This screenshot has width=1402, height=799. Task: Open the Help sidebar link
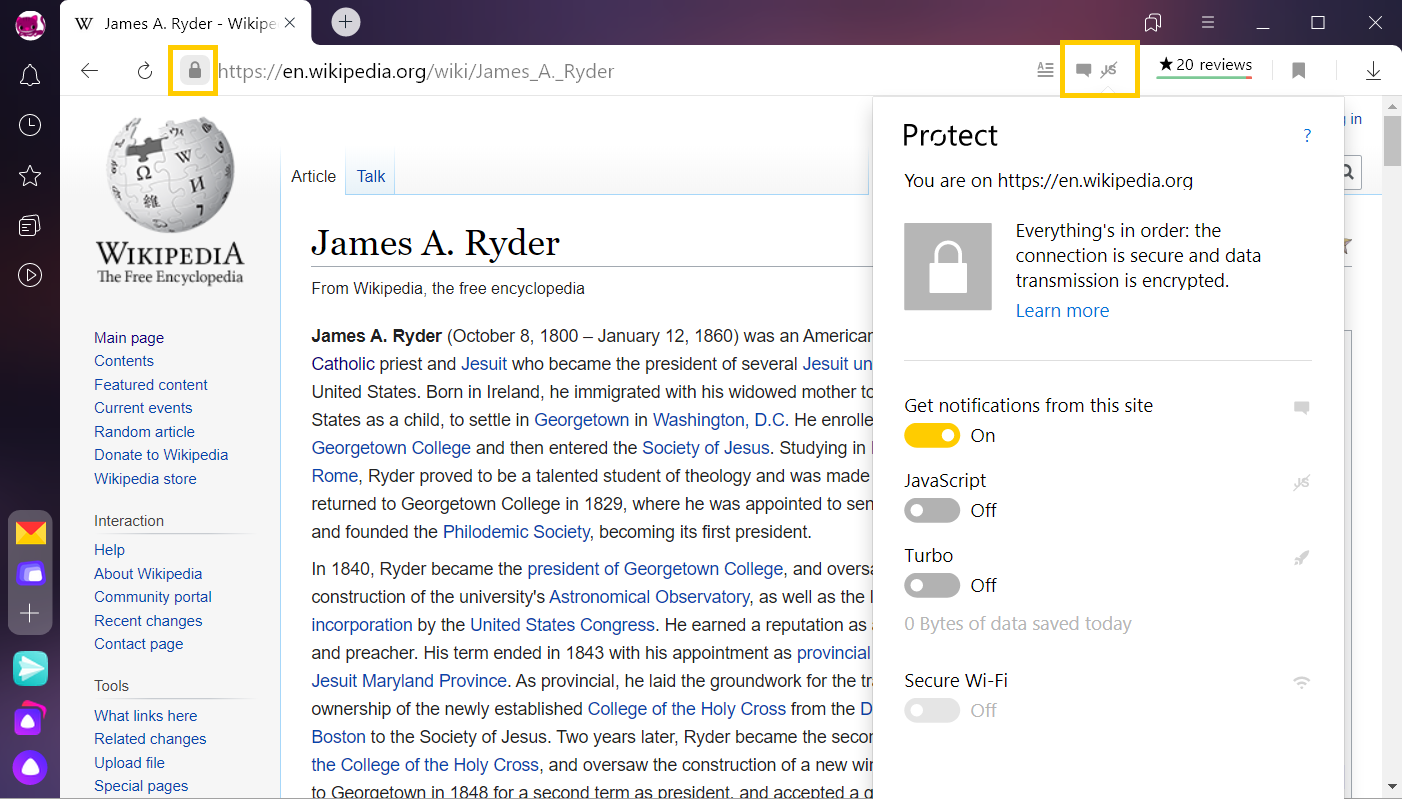tap(109, 550)
